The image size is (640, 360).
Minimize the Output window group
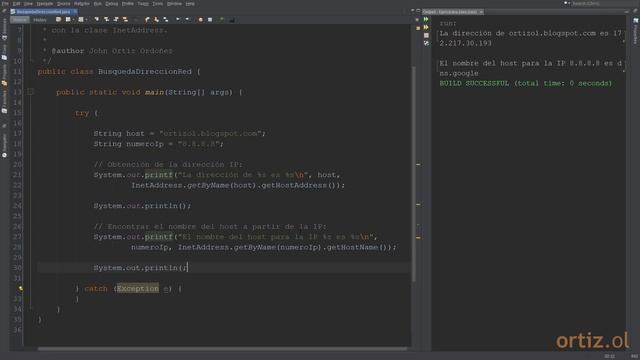pos(627,12)
